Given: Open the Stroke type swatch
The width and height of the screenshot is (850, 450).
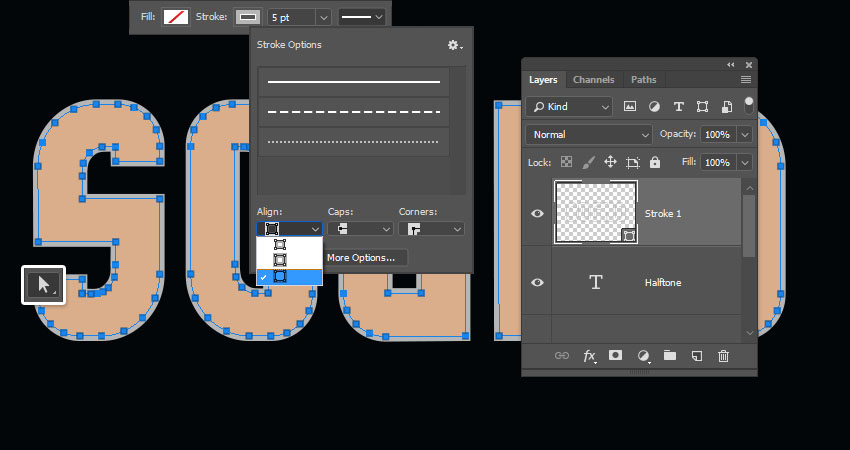Looking at the screenshot, I should 248,17.
